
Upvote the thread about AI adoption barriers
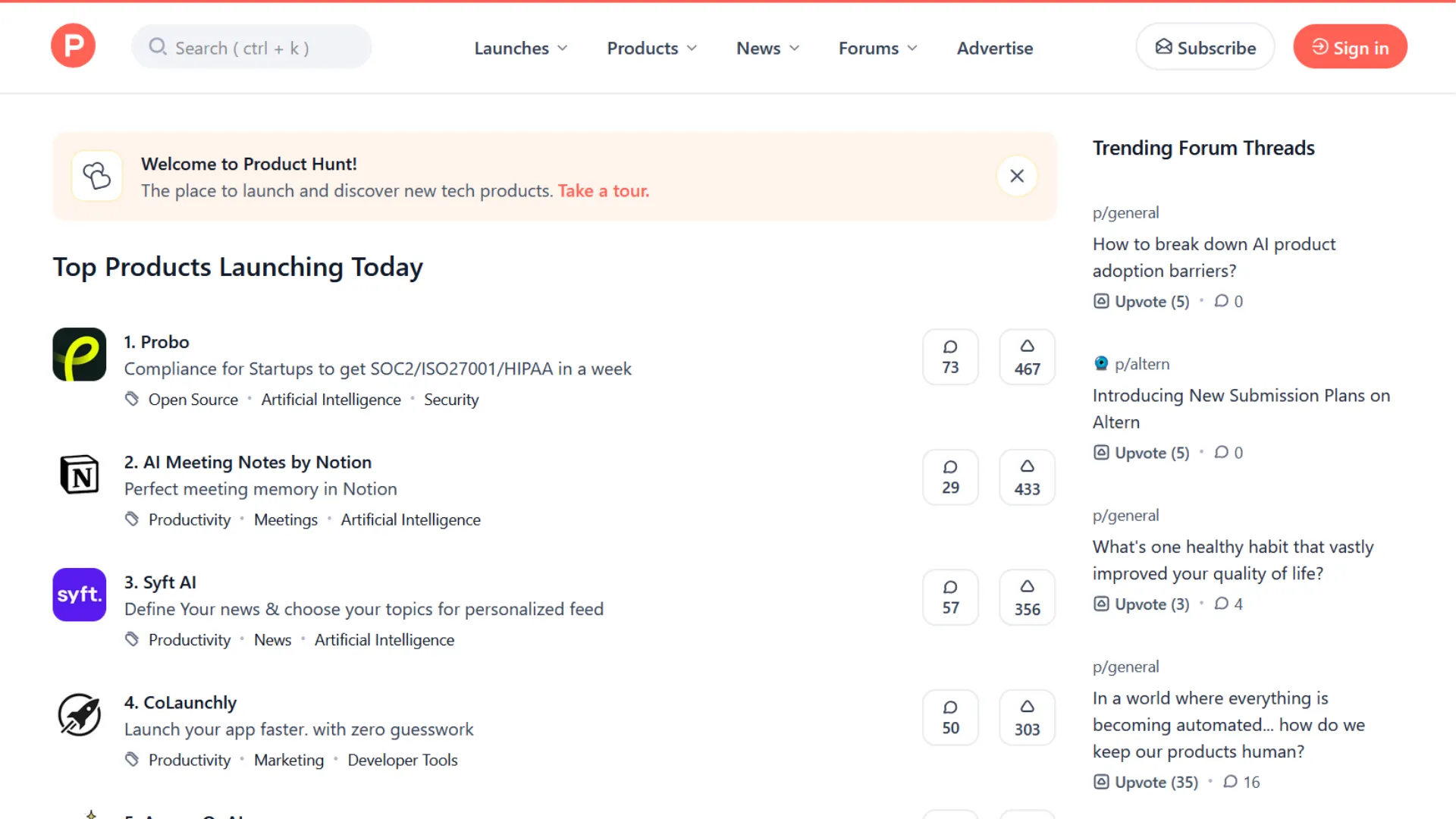pyautogui.click(x=1141, y=301)
